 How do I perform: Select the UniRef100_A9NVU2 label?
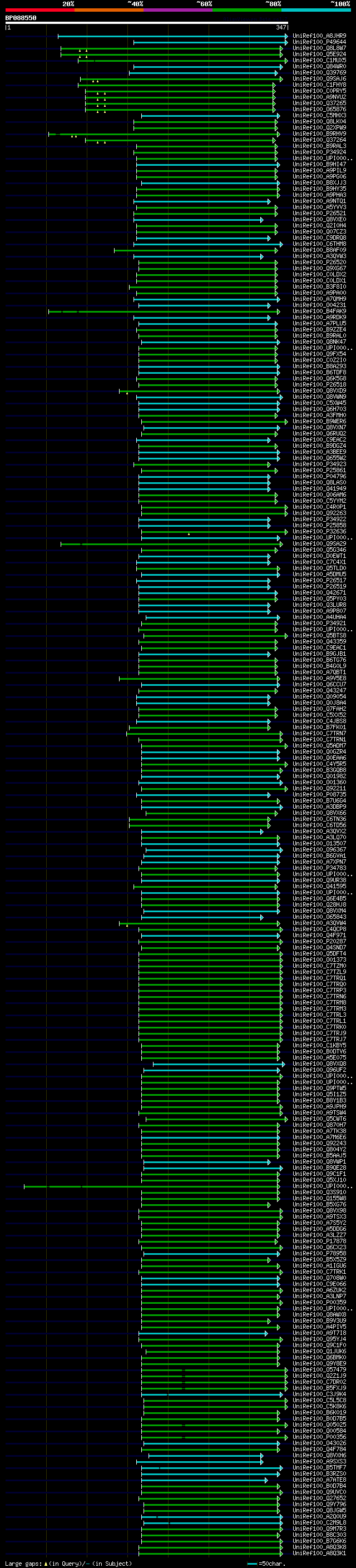click(319, 97)
